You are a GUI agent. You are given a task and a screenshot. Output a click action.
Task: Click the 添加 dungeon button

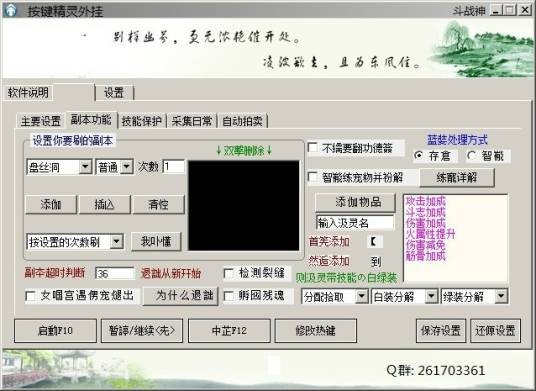(51, 204)
